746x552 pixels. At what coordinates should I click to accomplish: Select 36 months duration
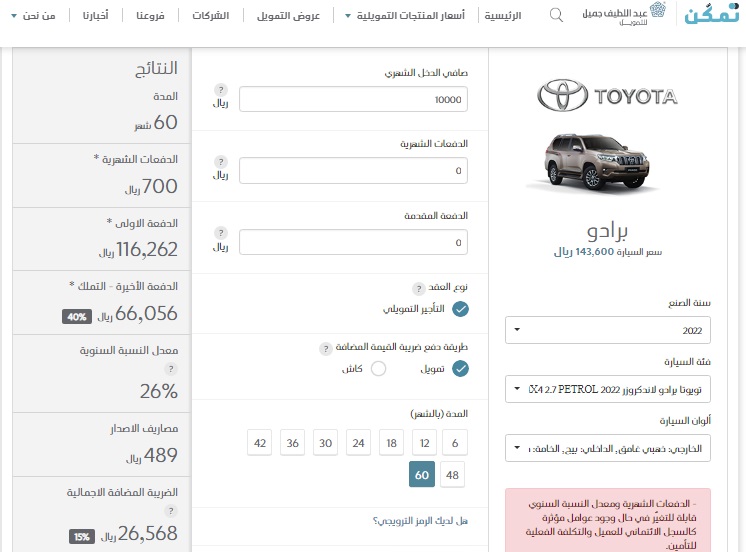click(293, 443)
